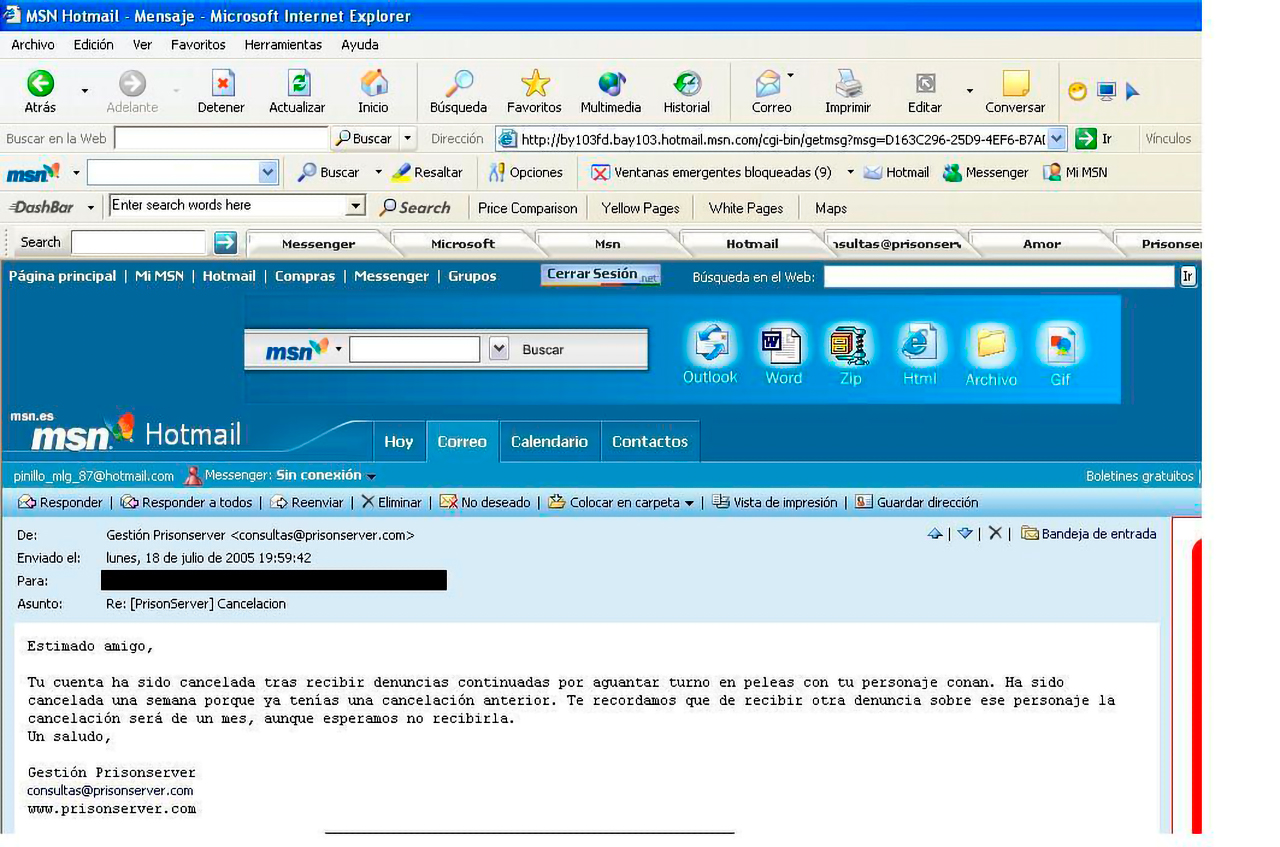This screenshot has width=1280, height=847.
Task: Switch to the Contactos tab
Action: [650, 441]
